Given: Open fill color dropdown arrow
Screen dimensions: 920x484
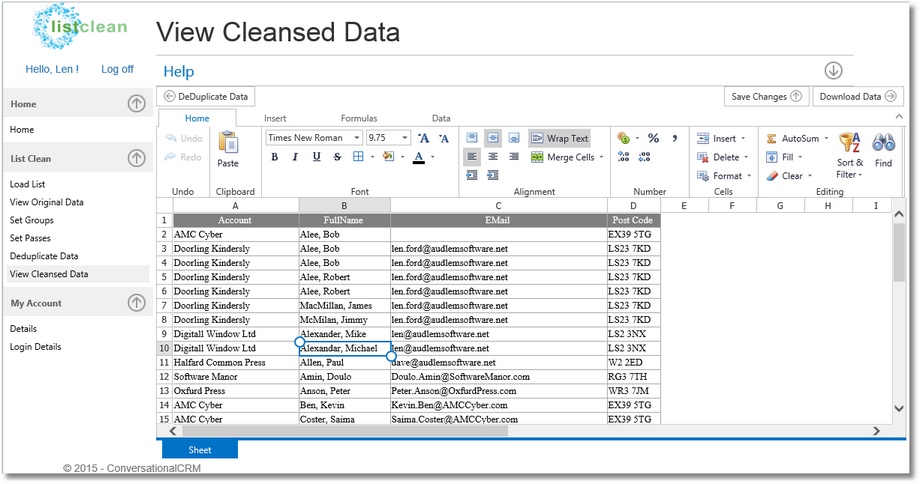Looking at the screenshot, I should (x=402, y=157).
